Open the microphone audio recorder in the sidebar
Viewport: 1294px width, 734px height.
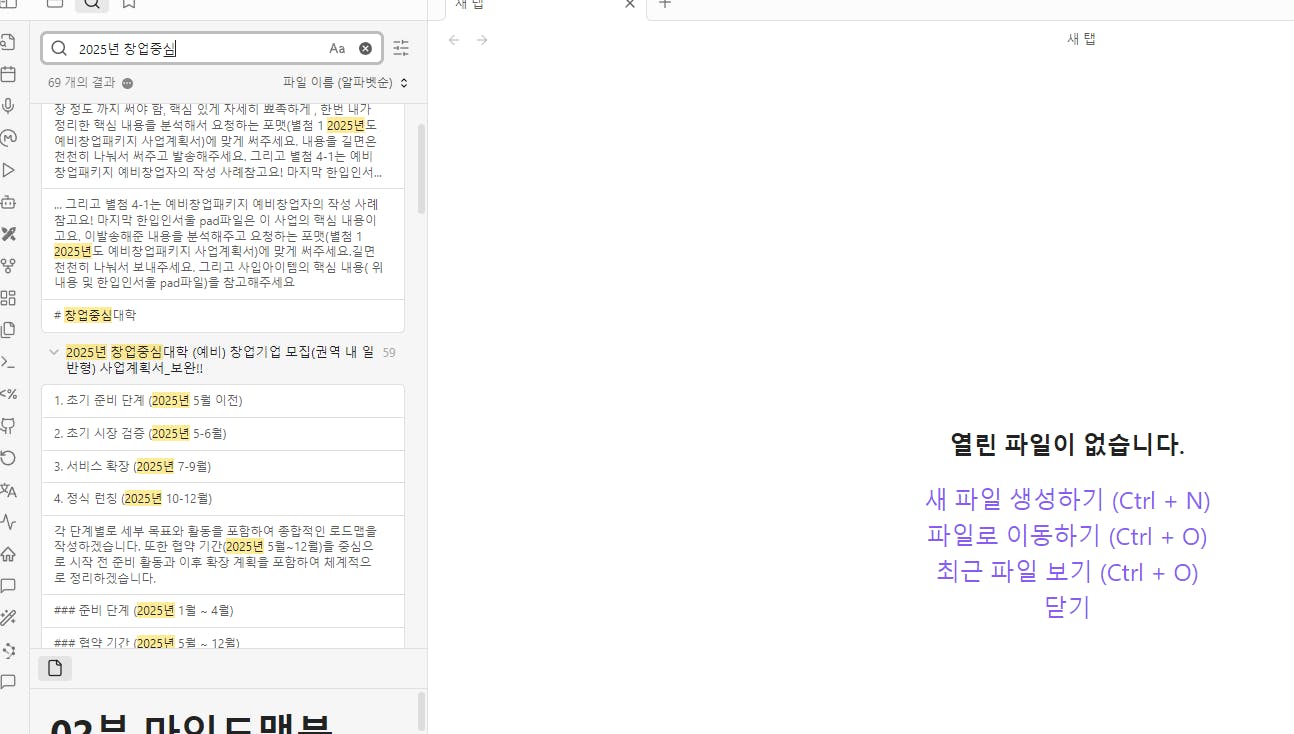pos(10,106)
